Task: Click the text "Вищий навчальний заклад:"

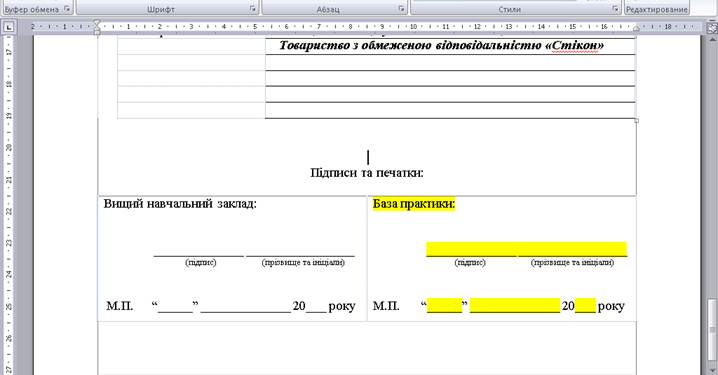Action: pyautogui.click(x=180, y=203)
